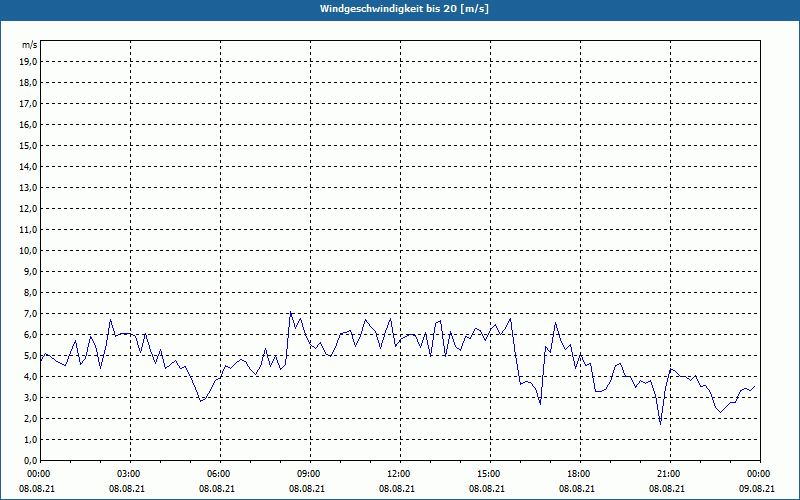
Task: Click the 15:00 time label
Action: tap(490, 474)
